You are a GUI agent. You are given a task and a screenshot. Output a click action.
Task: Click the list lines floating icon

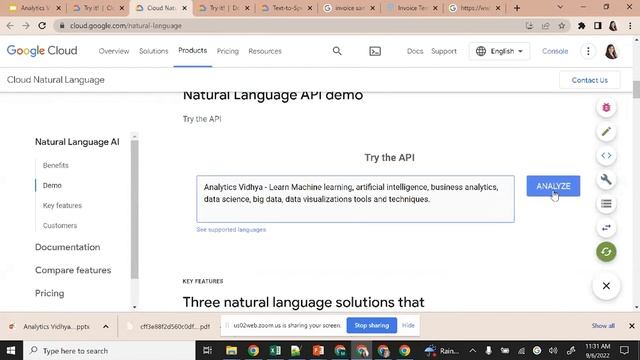click(x=606, y=203)
